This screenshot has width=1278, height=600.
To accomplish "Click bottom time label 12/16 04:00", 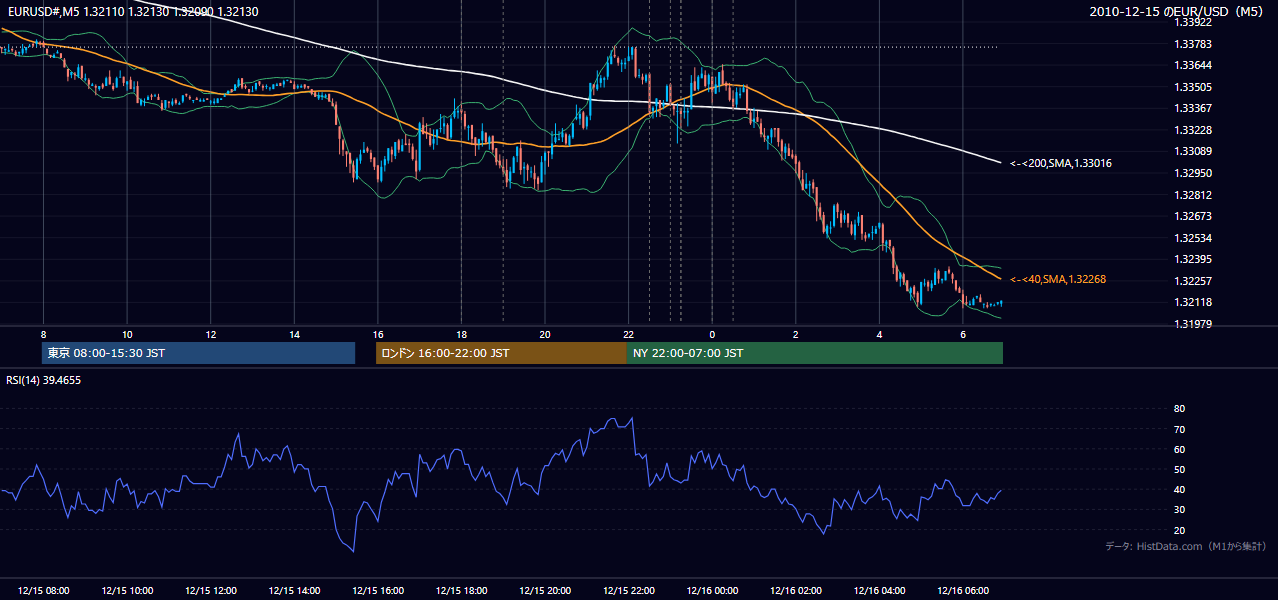I will tap(879, 591).
